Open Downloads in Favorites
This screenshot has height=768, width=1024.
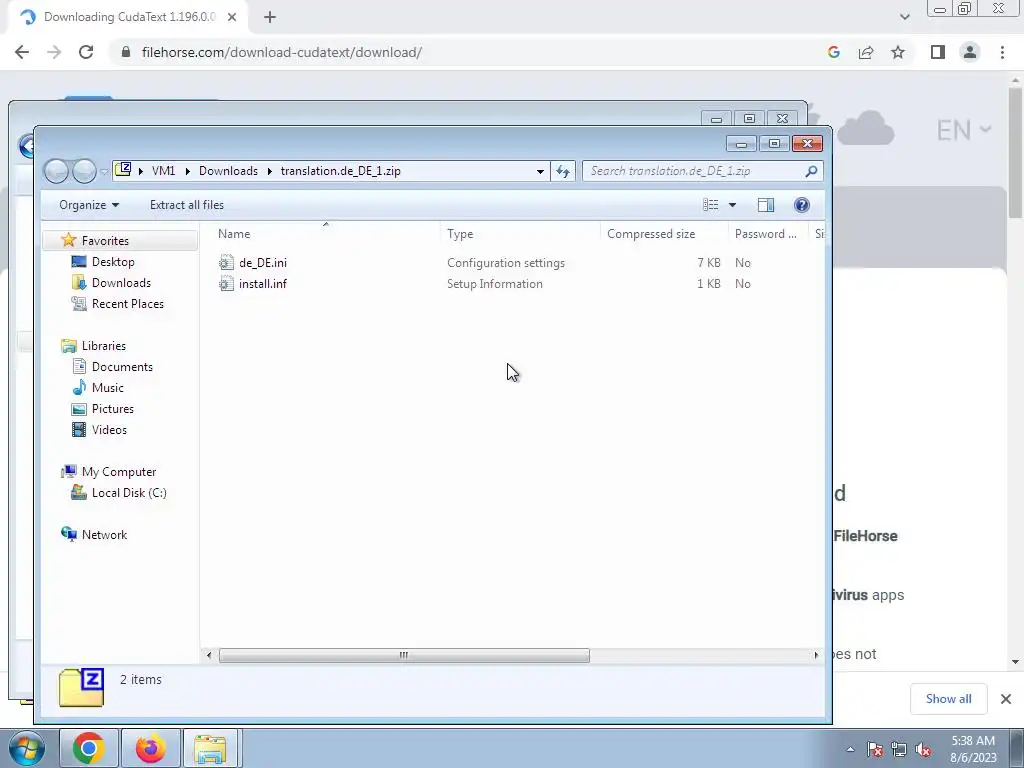[121, 283]
